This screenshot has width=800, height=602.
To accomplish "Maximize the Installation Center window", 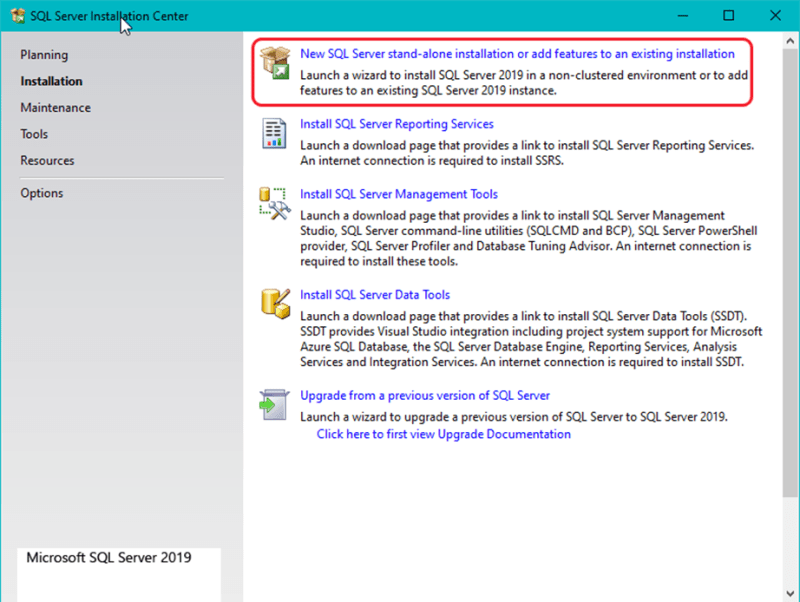I will coord(729,16).
